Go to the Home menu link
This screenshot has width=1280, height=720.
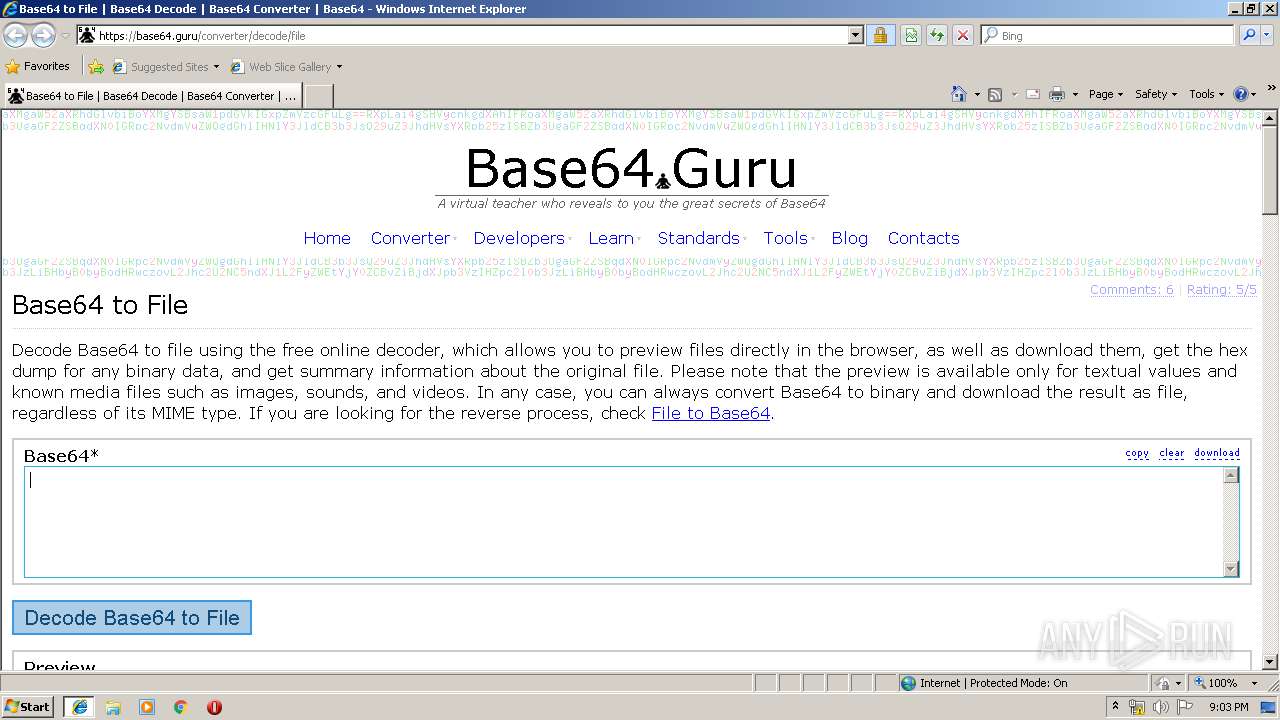pos(327,238)
